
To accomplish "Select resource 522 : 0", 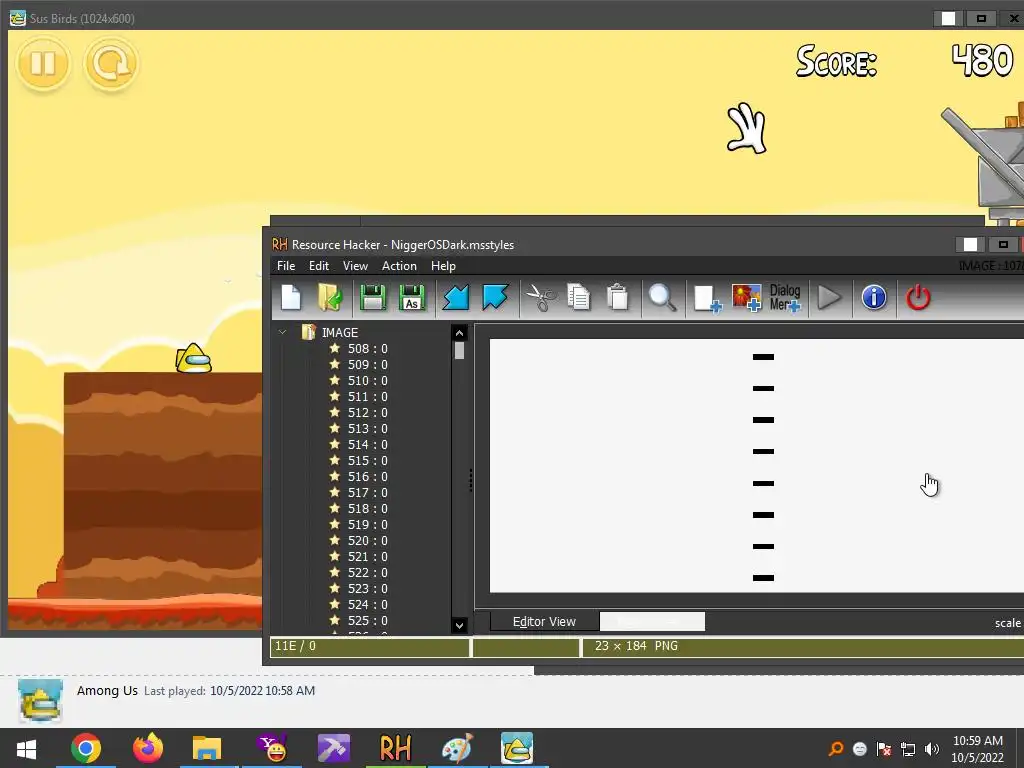I will (368, 573).
